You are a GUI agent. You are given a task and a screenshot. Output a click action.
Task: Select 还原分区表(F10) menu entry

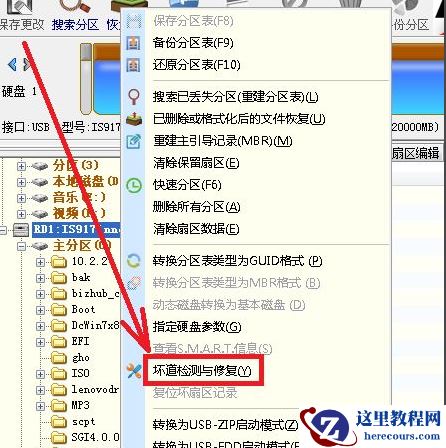pyautogui.click(x=197, y=65)
